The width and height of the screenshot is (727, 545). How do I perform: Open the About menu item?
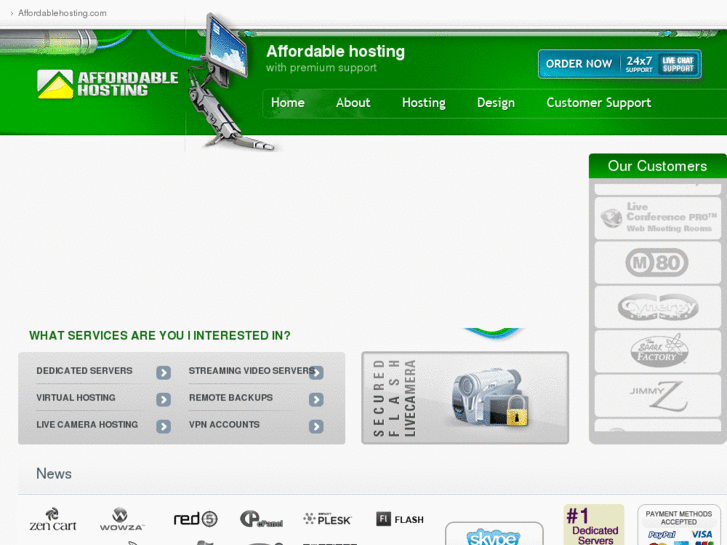353,103
